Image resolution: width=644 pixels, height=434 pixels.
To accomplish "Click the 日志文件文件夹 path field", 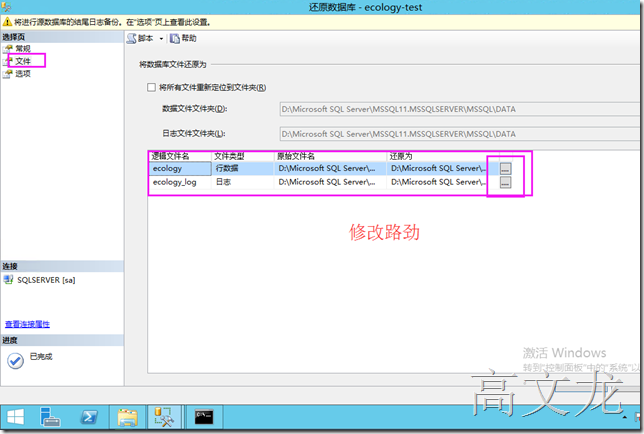I will 459,134.
